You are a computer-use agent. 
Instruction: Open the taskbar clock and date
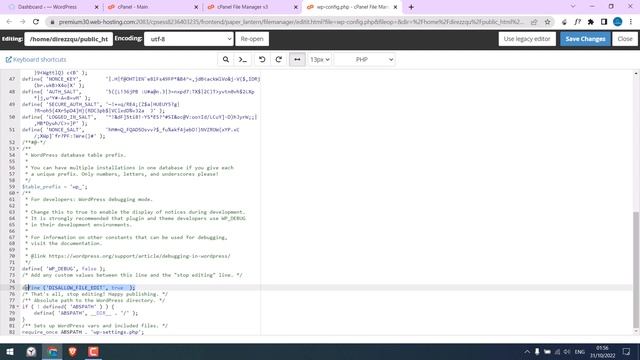pyautogui.click(x=602, y=351)
